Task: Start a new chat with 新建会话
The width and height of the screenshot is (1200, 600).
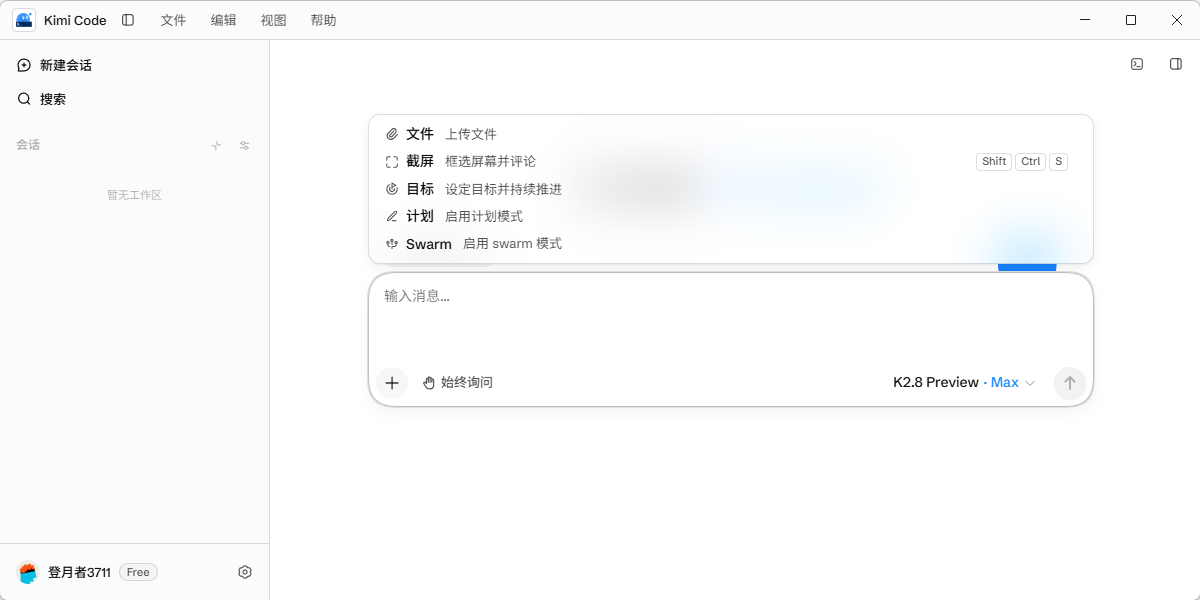Action: coord(135,65)
